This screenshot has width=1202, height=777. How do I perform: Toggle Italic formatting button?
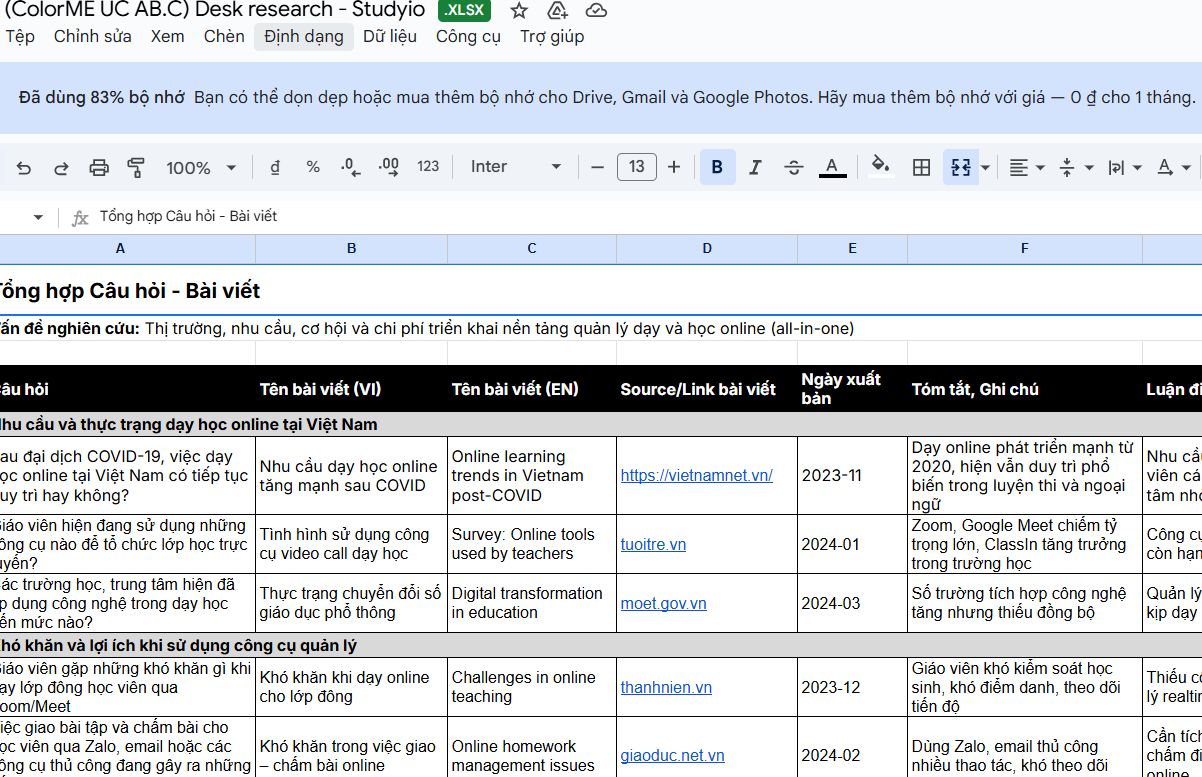pyautogui.click(x=755, y=167)
